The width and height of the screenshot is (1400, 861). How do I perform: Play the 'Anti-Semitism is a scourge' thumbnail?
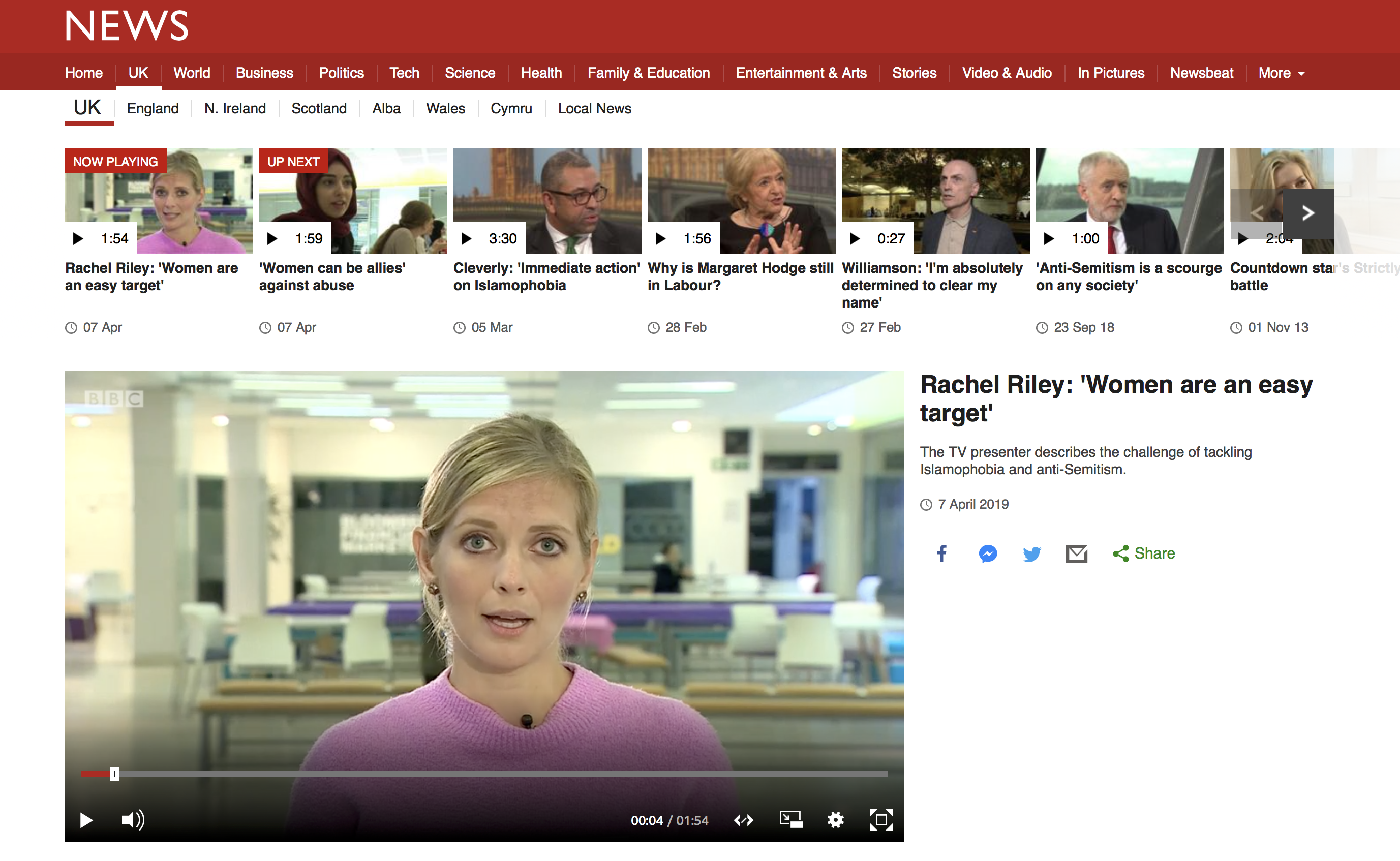tap(1130, 200)
